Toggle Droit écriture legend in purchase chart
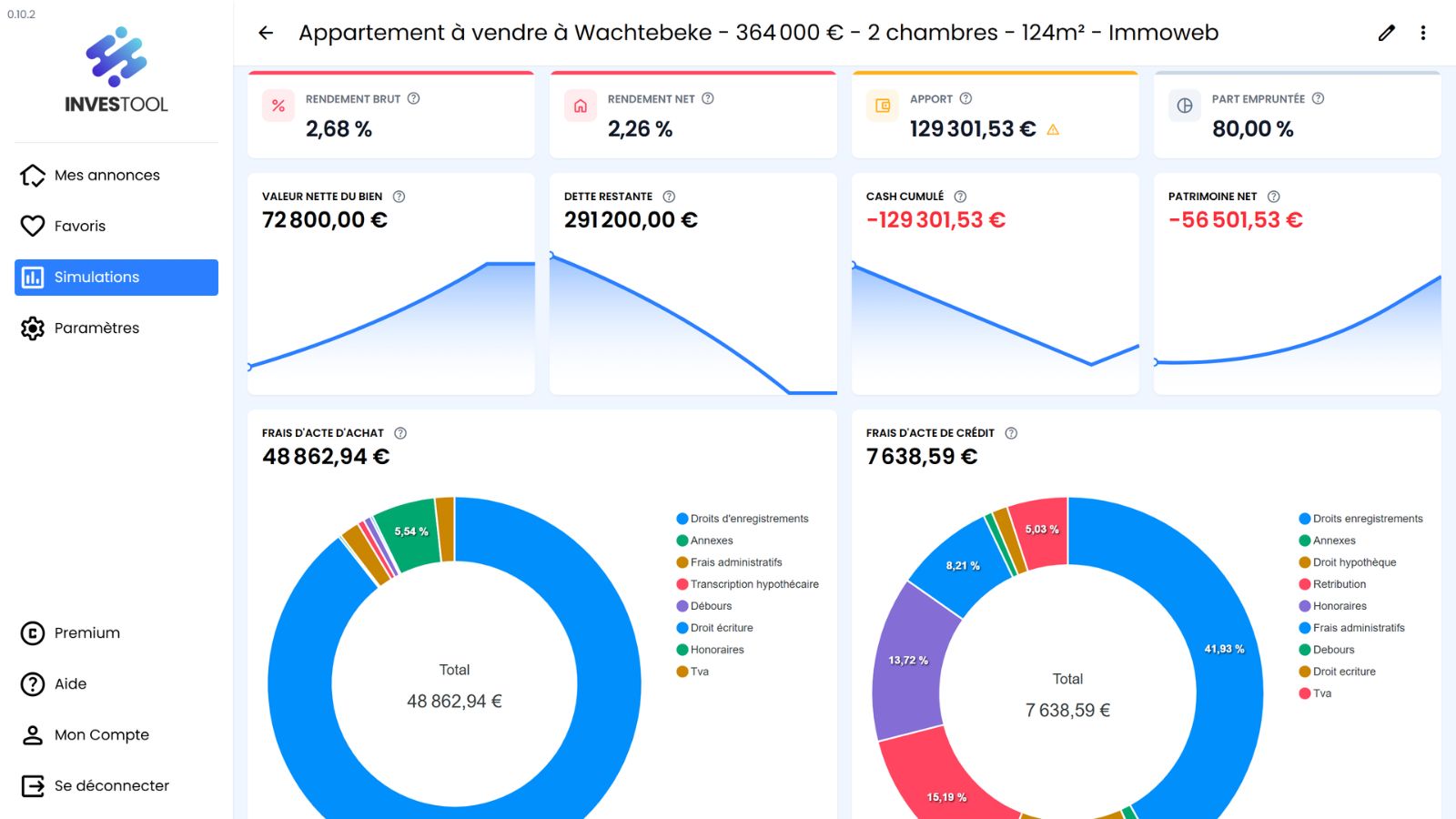Image resolution: width=1456 pixels, height=819 pixels. coord(714,628)
